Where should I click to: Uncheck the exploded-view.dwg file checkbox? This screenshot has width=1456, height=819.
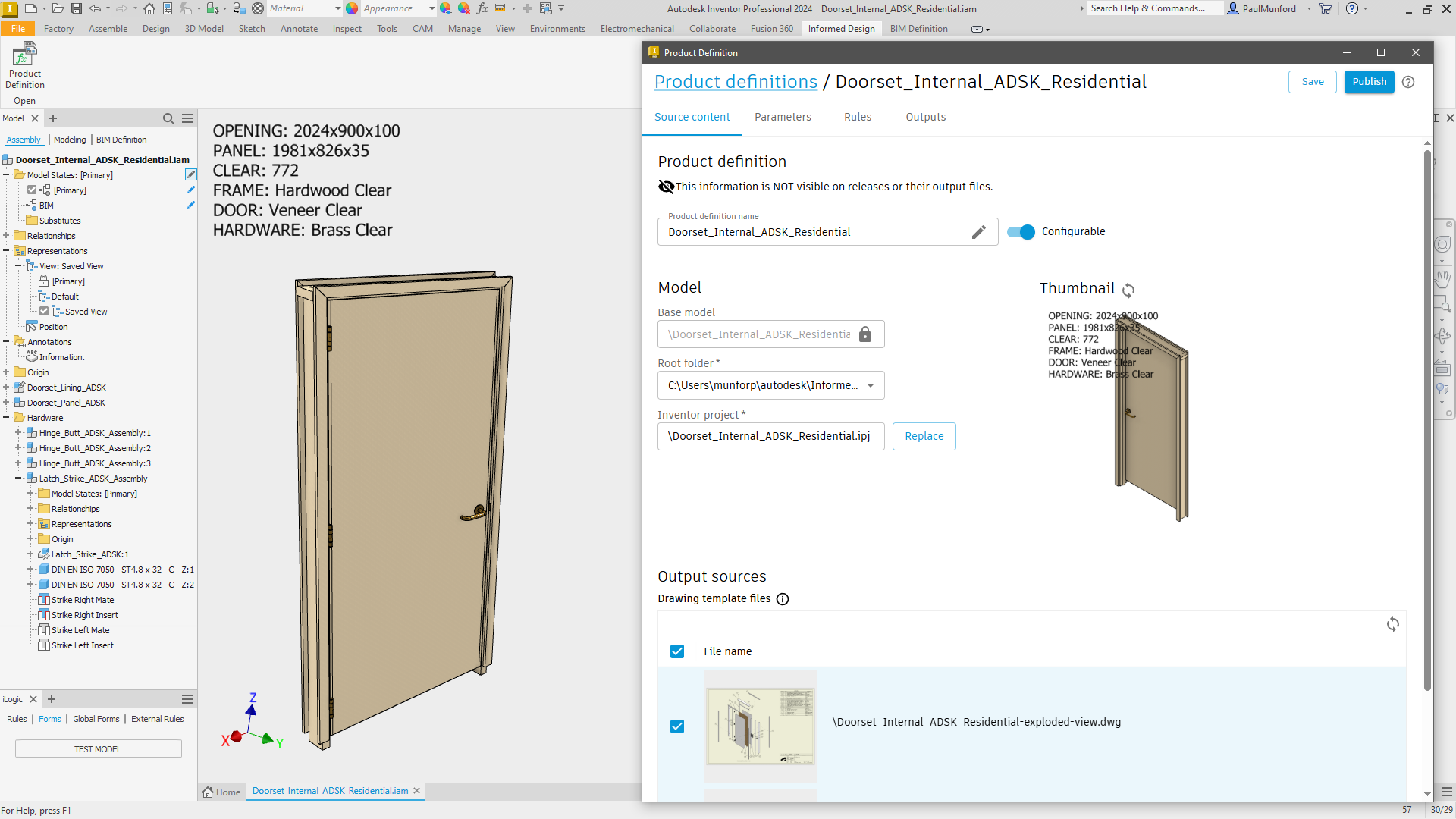coord(677,726)
